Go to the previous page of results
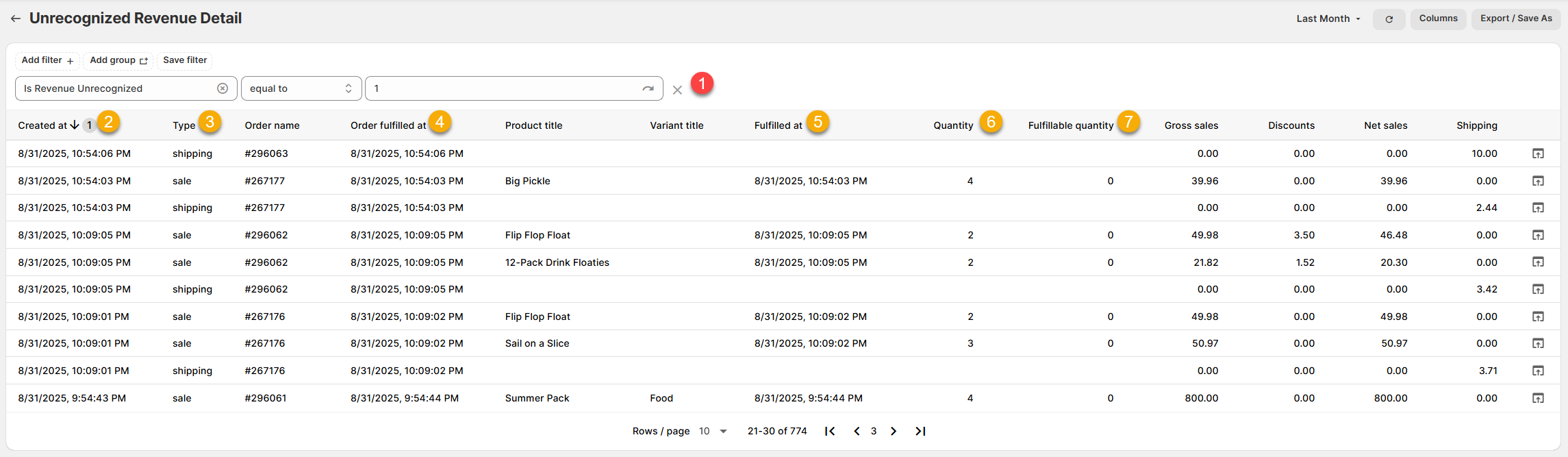1568x457 pixels. tap(857, 431)
